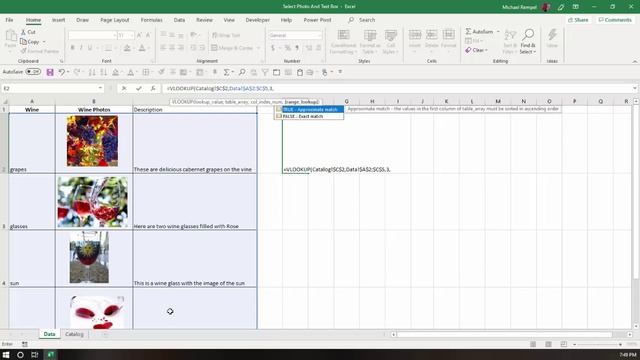
Task: Expand the formula bar
Action: [x=635, y=88]
